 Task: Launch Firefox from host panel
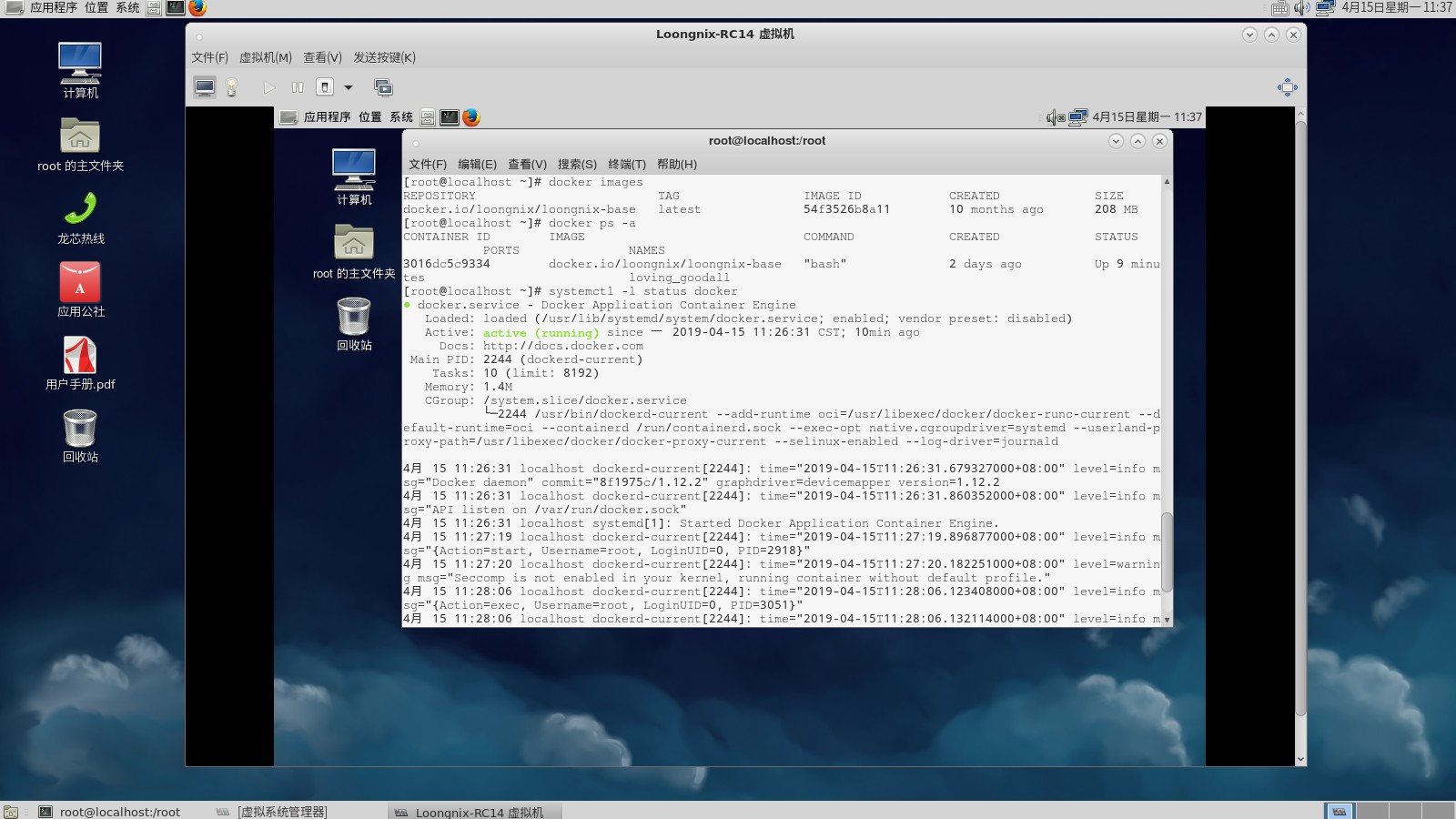coord(197,8)
